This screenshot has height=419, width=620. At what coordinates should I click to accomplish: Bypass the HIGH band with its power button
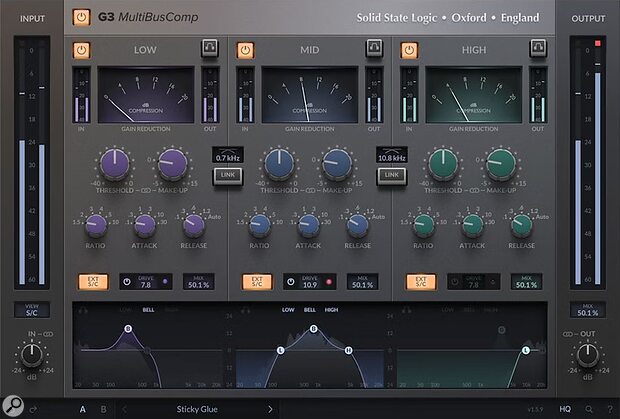[x=409, y=50]
